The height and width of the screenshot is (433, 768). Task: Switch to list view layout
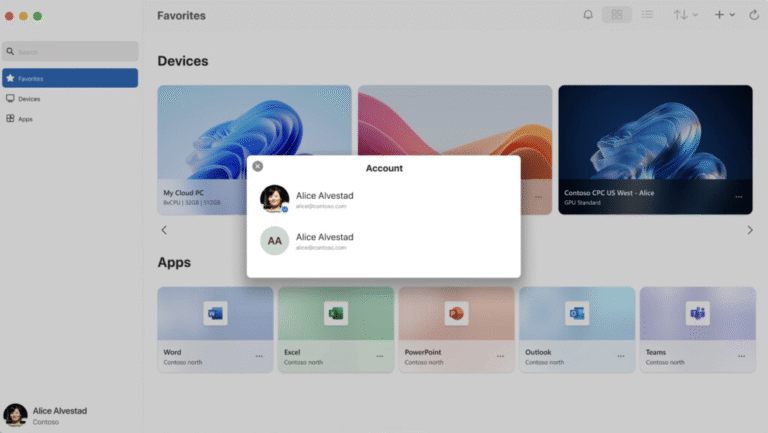tap(647, 15)
